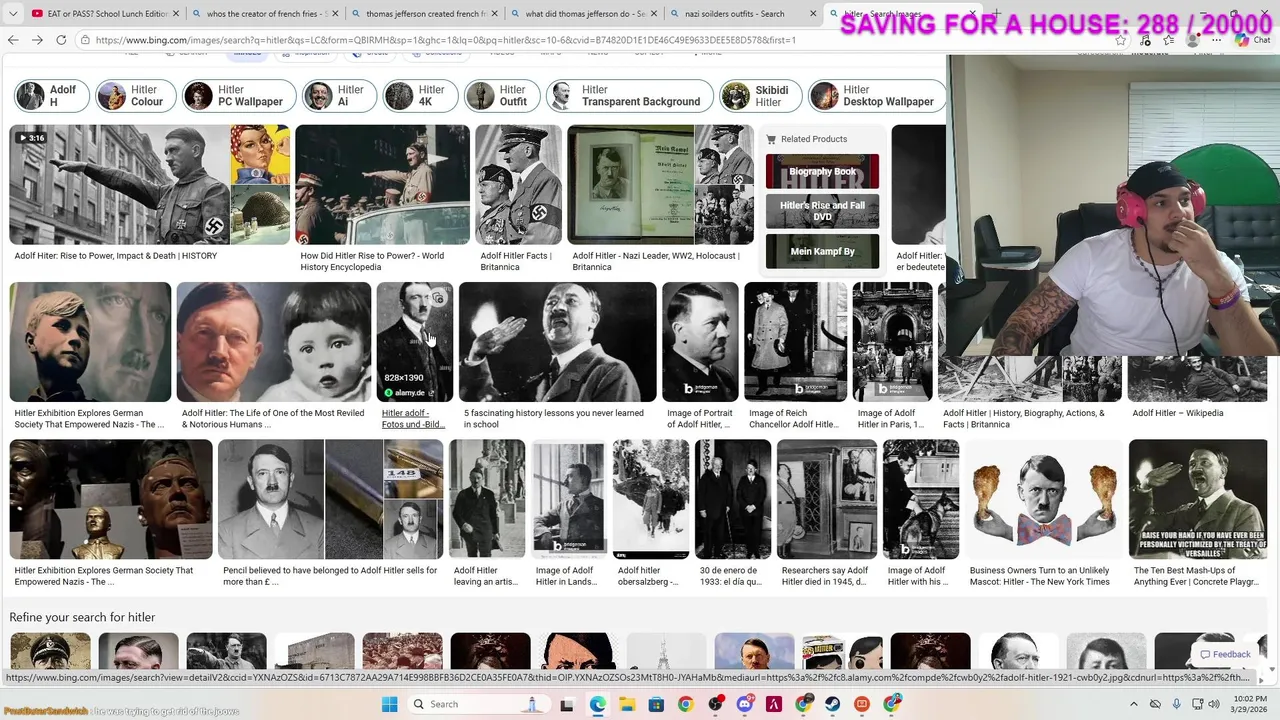The image size is (1280, 720).
Task: Play the 3:16 video thumbnail from HISTORY
Action: pos(120,185)
